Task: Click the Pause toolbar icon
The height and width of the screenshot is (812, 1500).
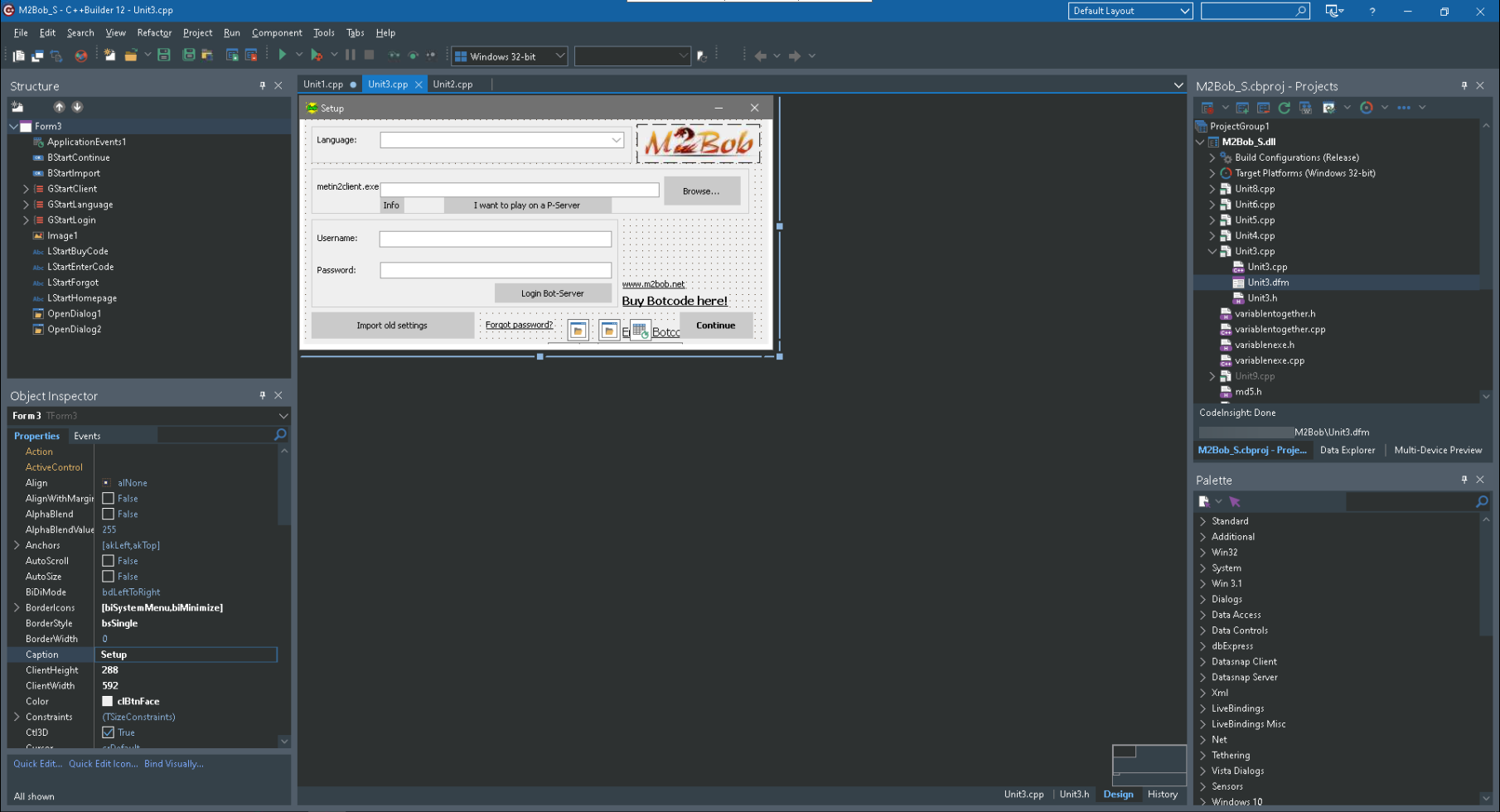Action: click(351, 55)
